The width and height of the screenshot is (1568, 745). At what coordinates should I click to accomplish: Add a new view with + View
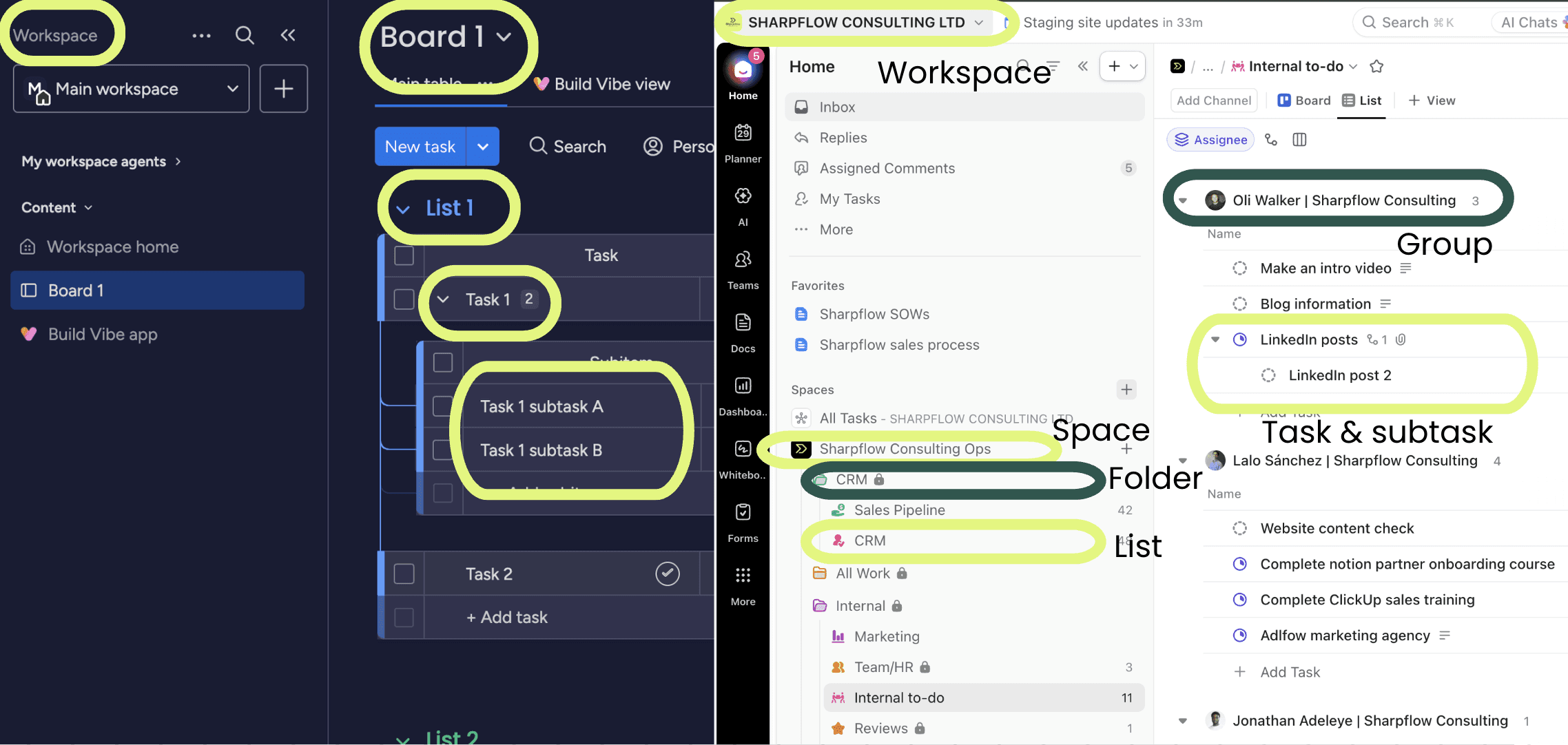pyautogui.click(x=1432, y=101)
